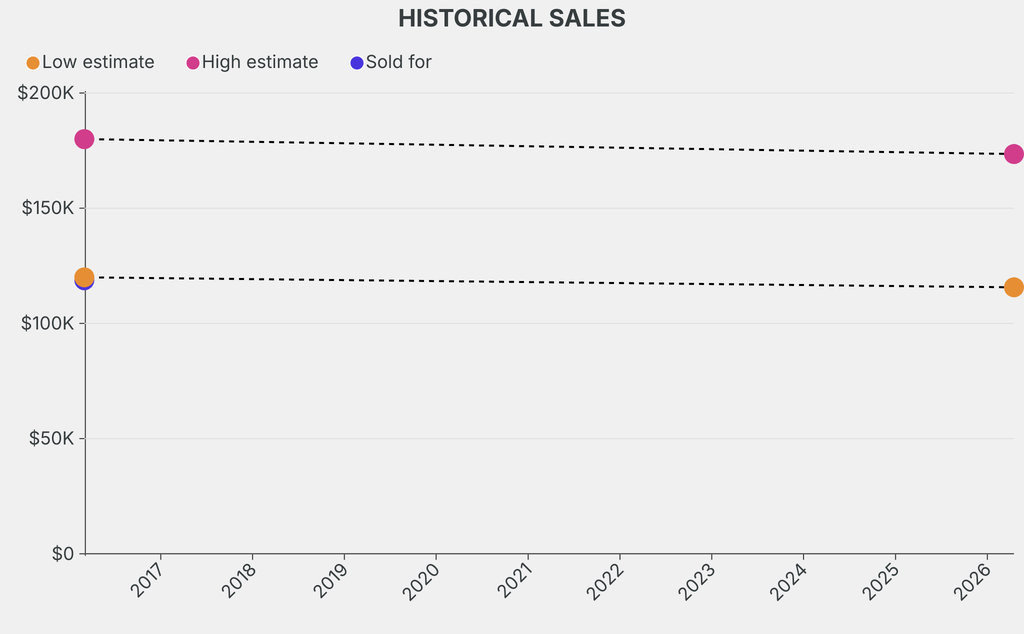Click the $100K y-axis label
Viewport: 1024px width, 634px height.
[46, 323]
